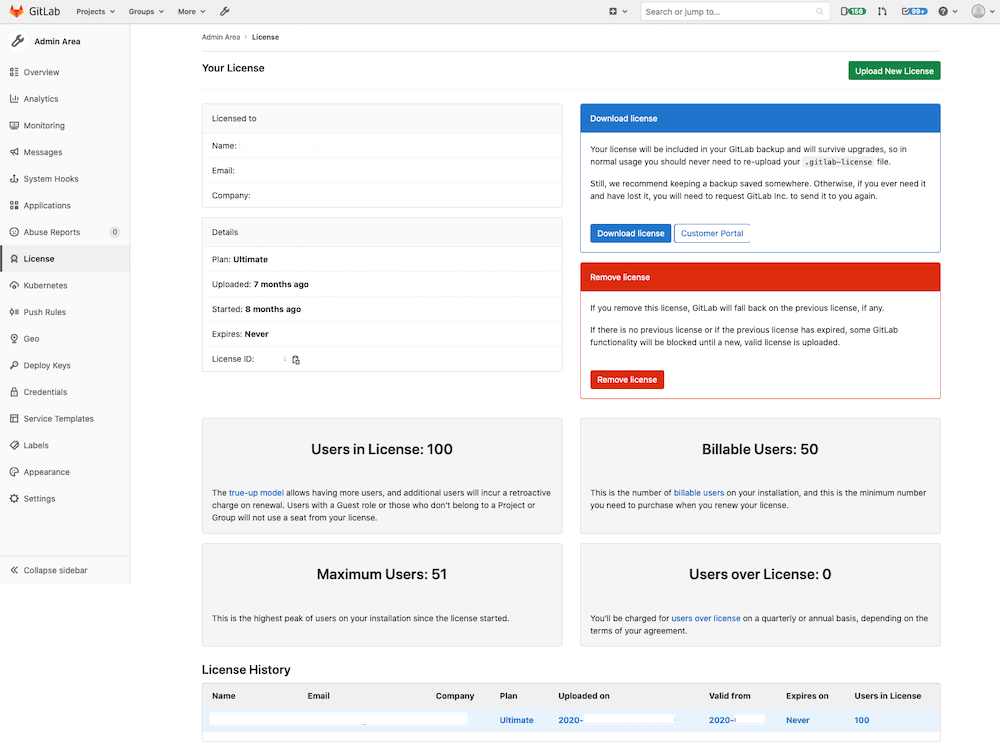Copy License ID with clipboard icon
1000x748 pixels.
click(x=296, y=360)
